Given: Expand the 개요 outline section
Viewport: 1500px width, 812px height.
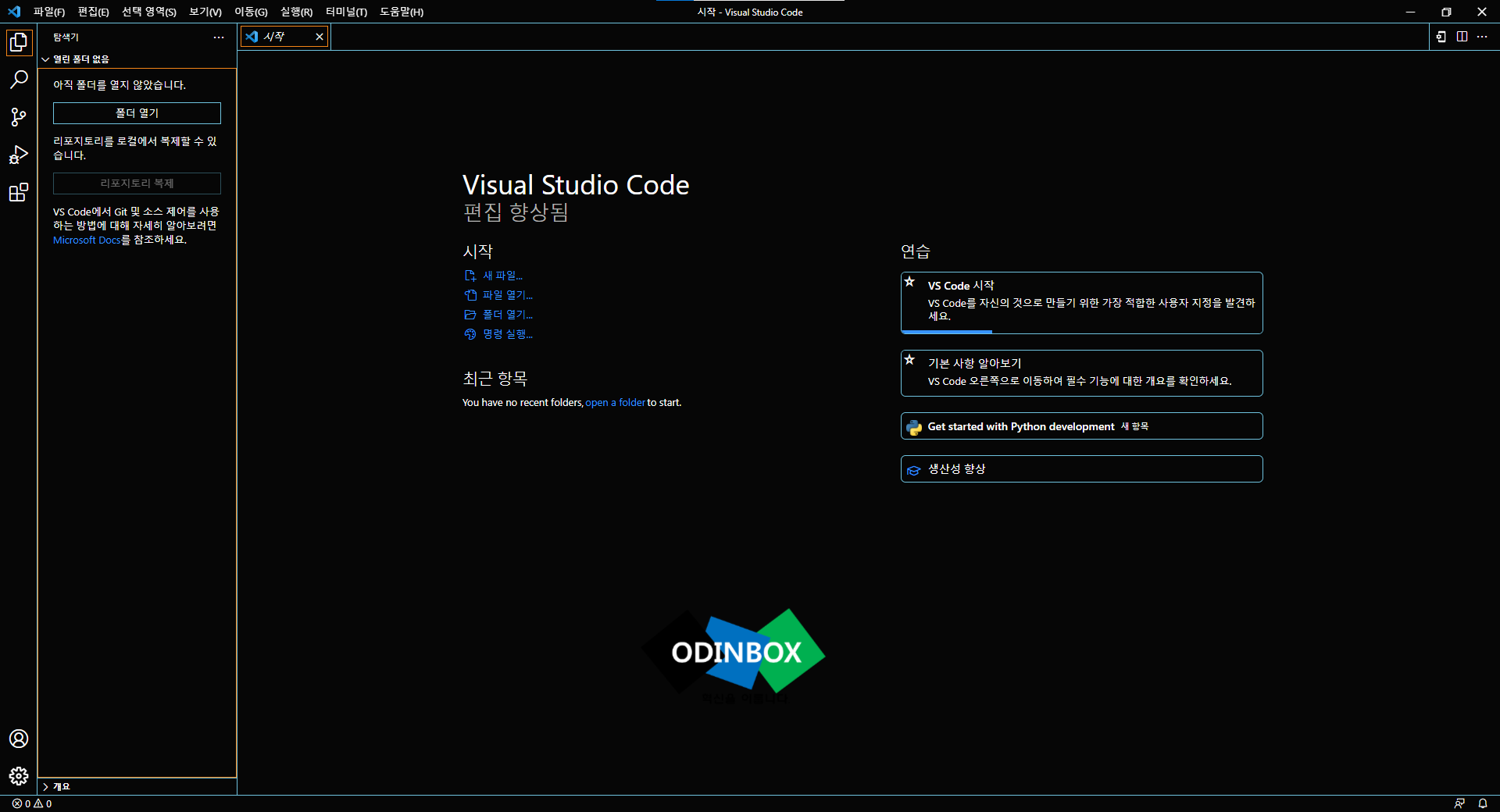Looking at the screenshot, I should click(x=137, y=786).
